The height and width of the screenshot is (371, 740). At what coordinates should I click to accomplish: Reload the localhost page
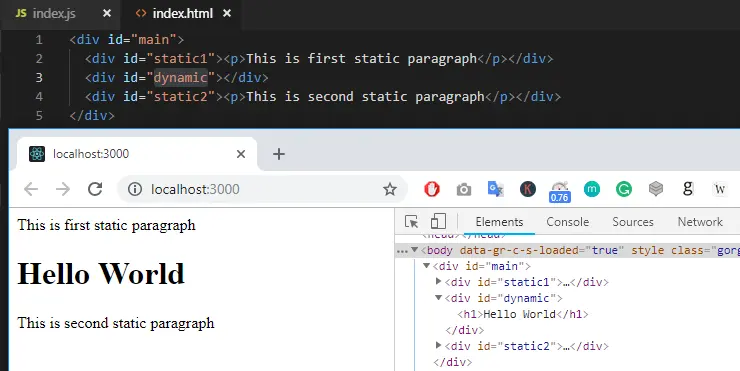point(95,189)
